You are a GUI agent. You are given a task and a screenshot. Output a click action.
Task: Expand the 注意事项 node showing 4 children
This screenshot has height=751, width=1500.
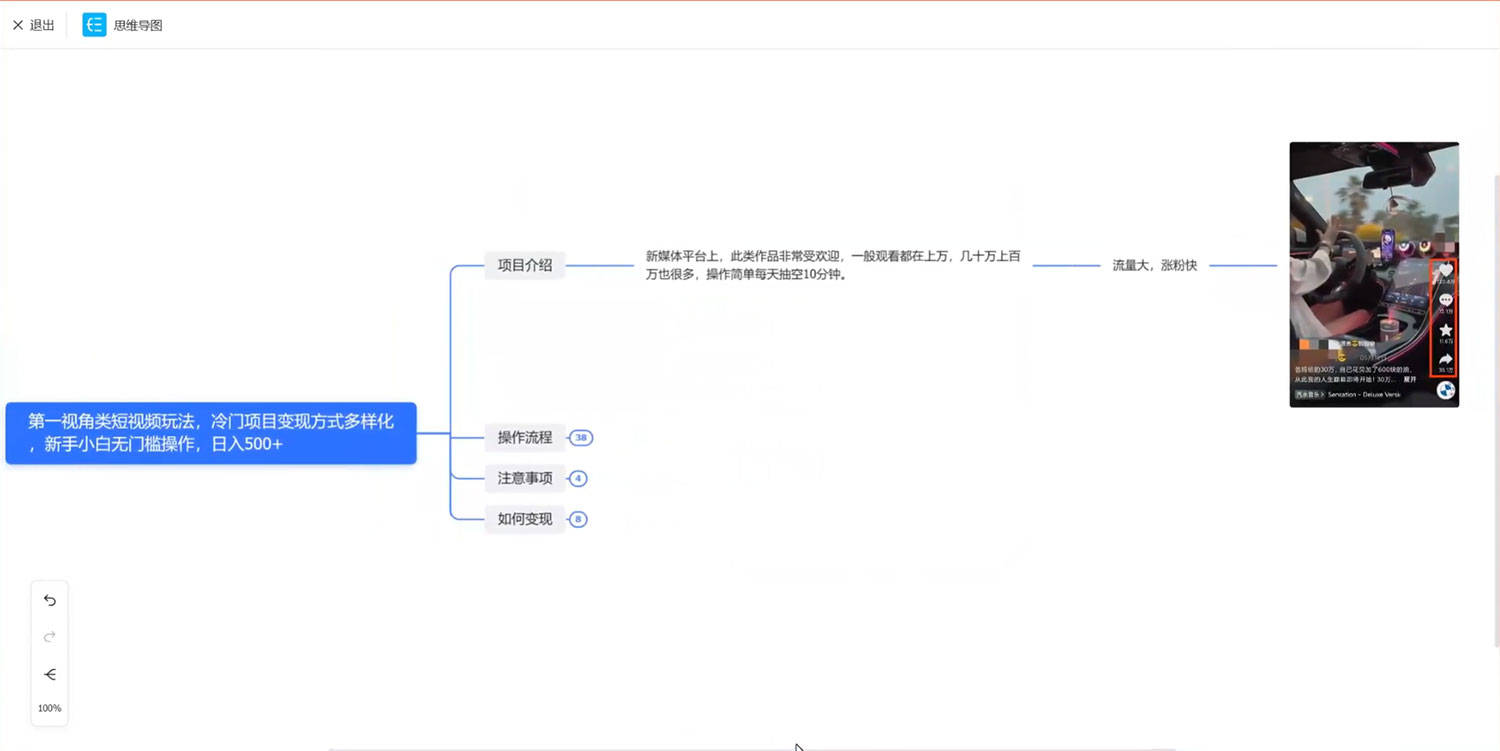click(578, 478)
